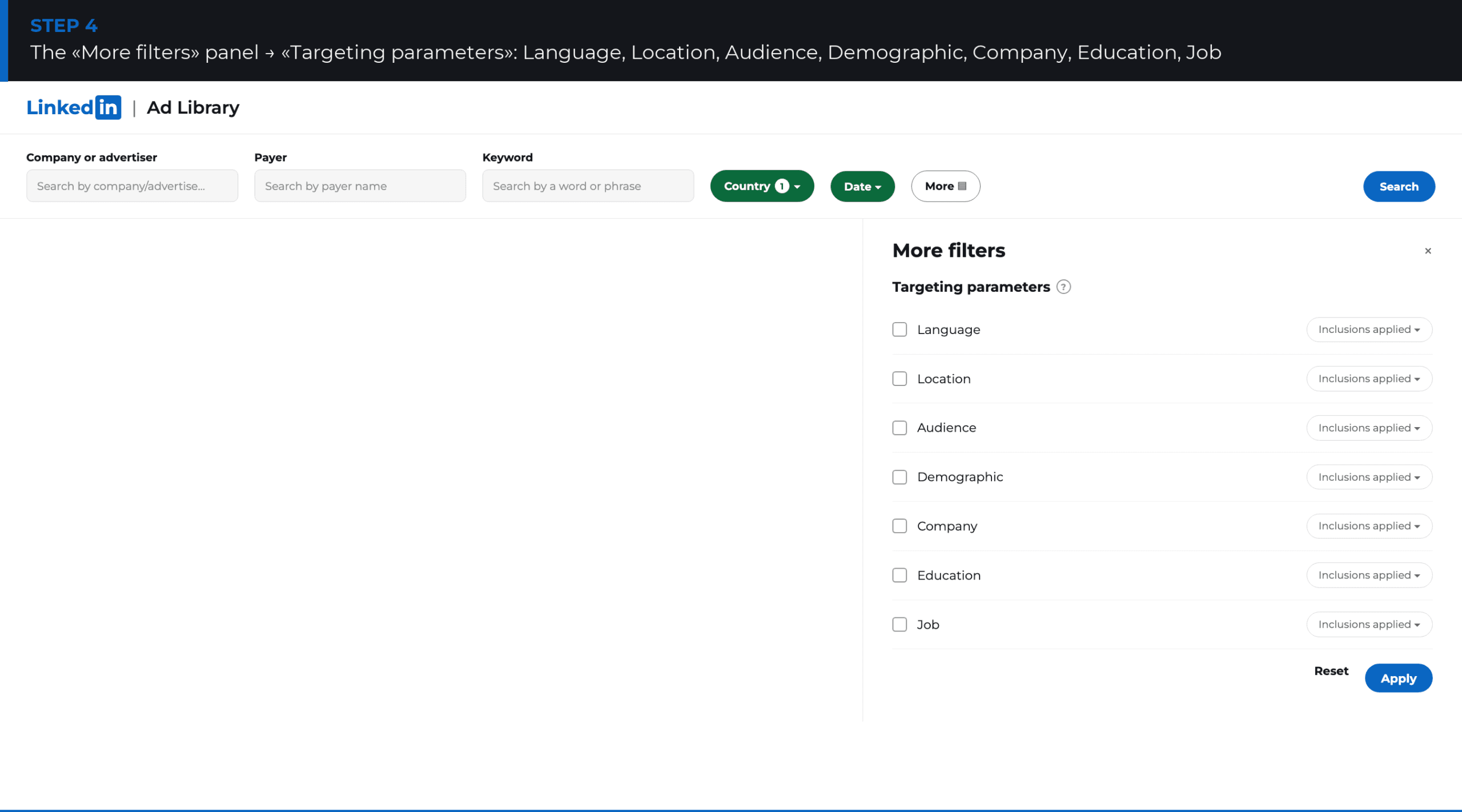
Task: Click the 'Education' label text
Action: point(949,575)
